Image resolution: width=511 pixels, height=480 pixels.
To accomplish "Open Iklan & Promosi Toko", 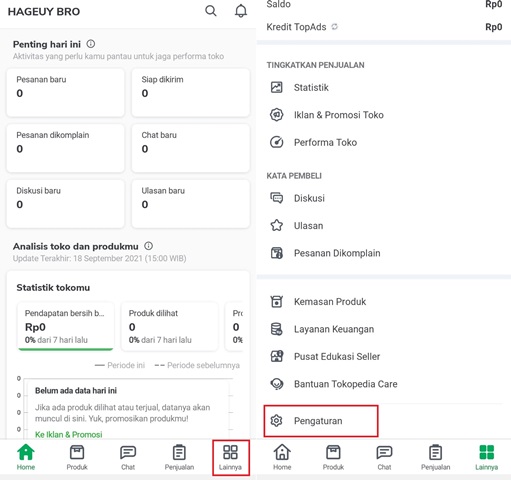I will click(x=383, y=115).
